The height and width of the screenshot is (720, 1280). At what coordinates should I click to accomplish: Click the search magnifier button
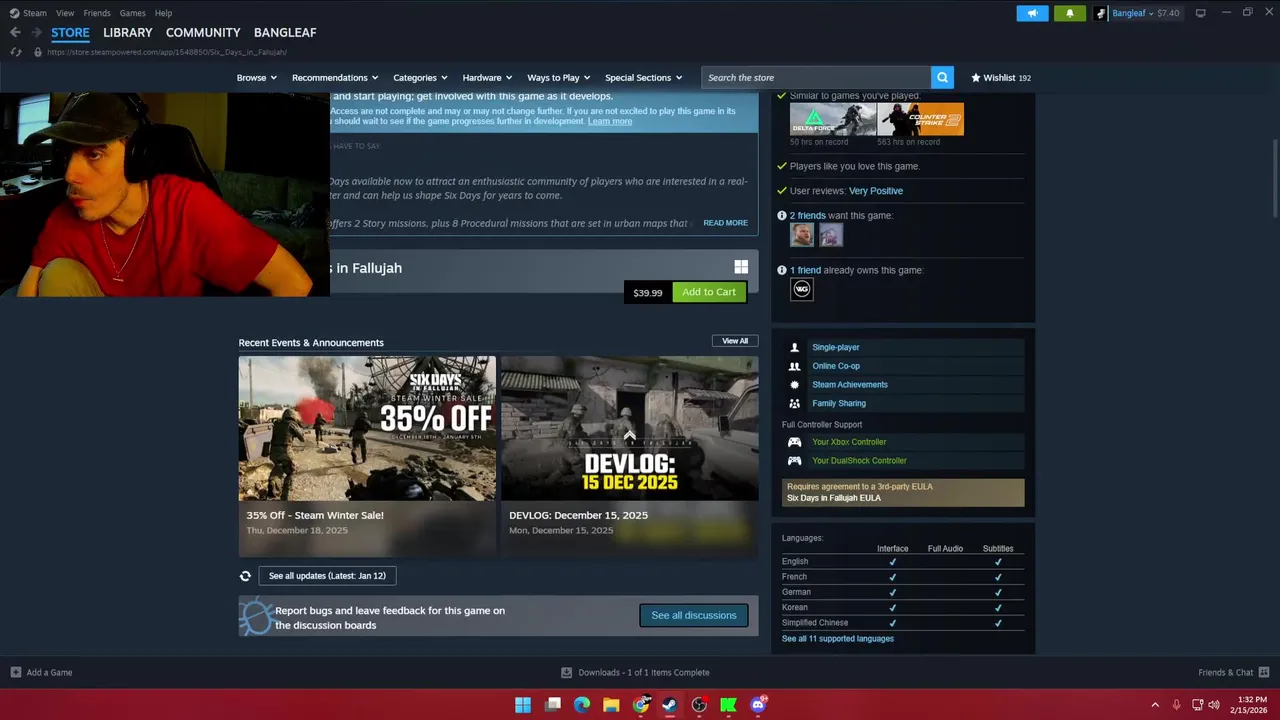pos(942,77)
